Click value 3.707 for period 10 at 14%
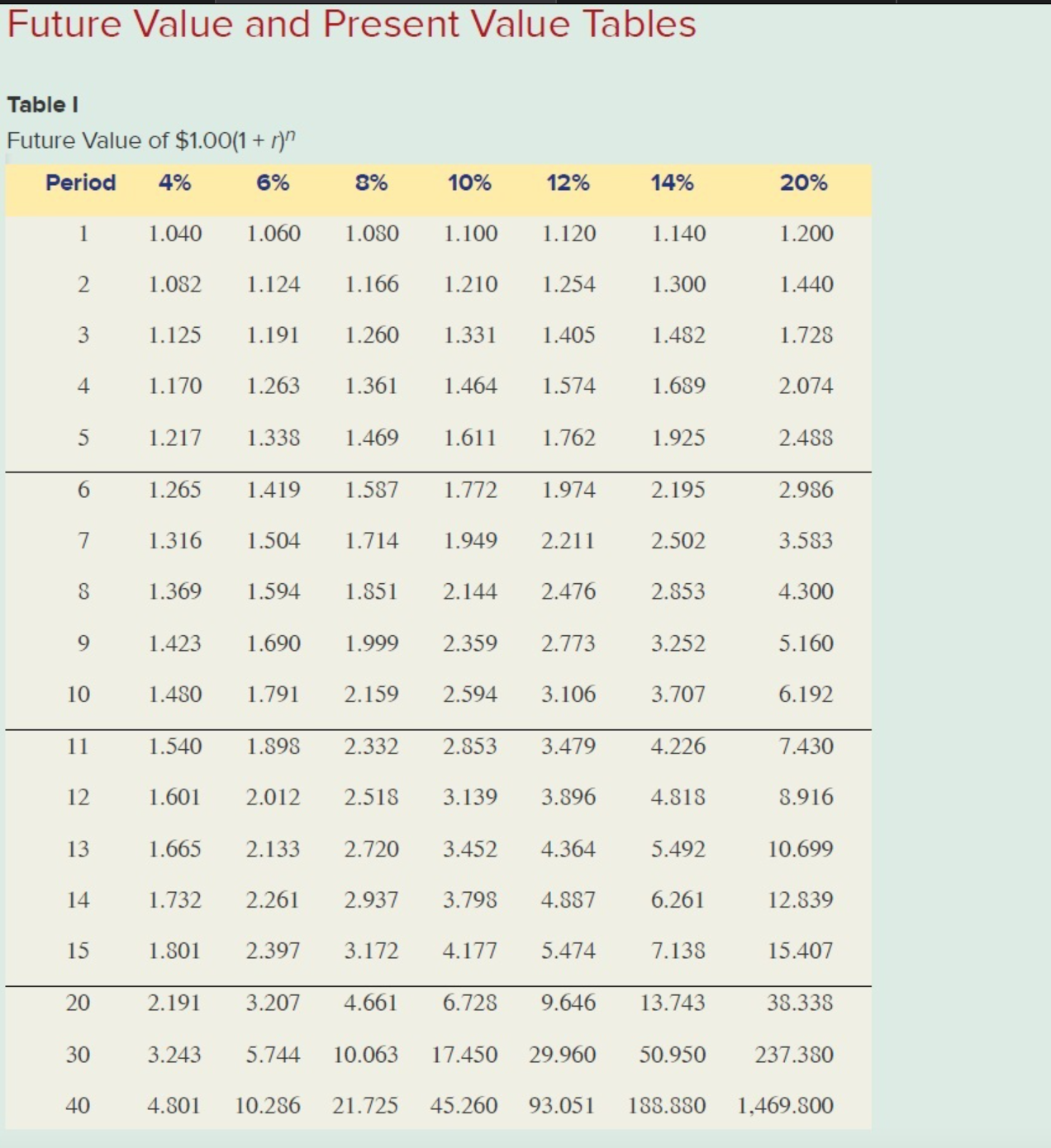1051x1148 pixels. 678,694
